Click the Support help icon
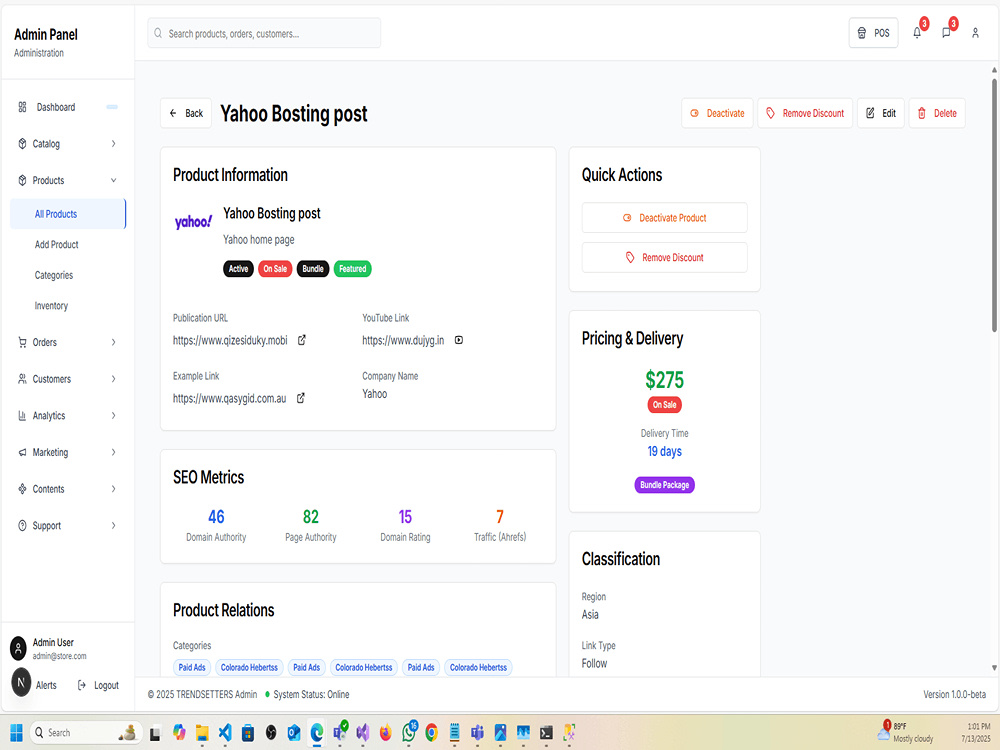 pos(22,526)
